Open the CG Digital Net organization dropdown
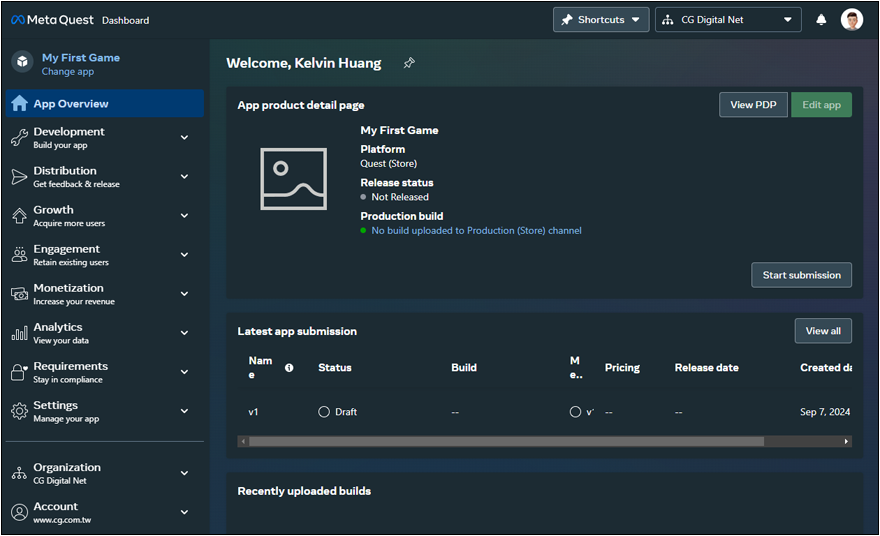 [728, 20]
